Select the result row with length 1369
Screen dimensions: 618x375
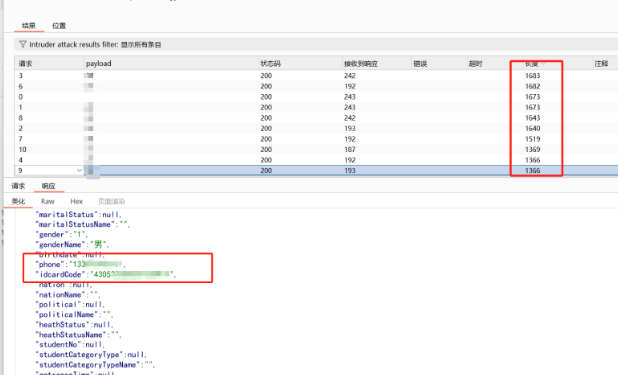click(x=316, y=149)
